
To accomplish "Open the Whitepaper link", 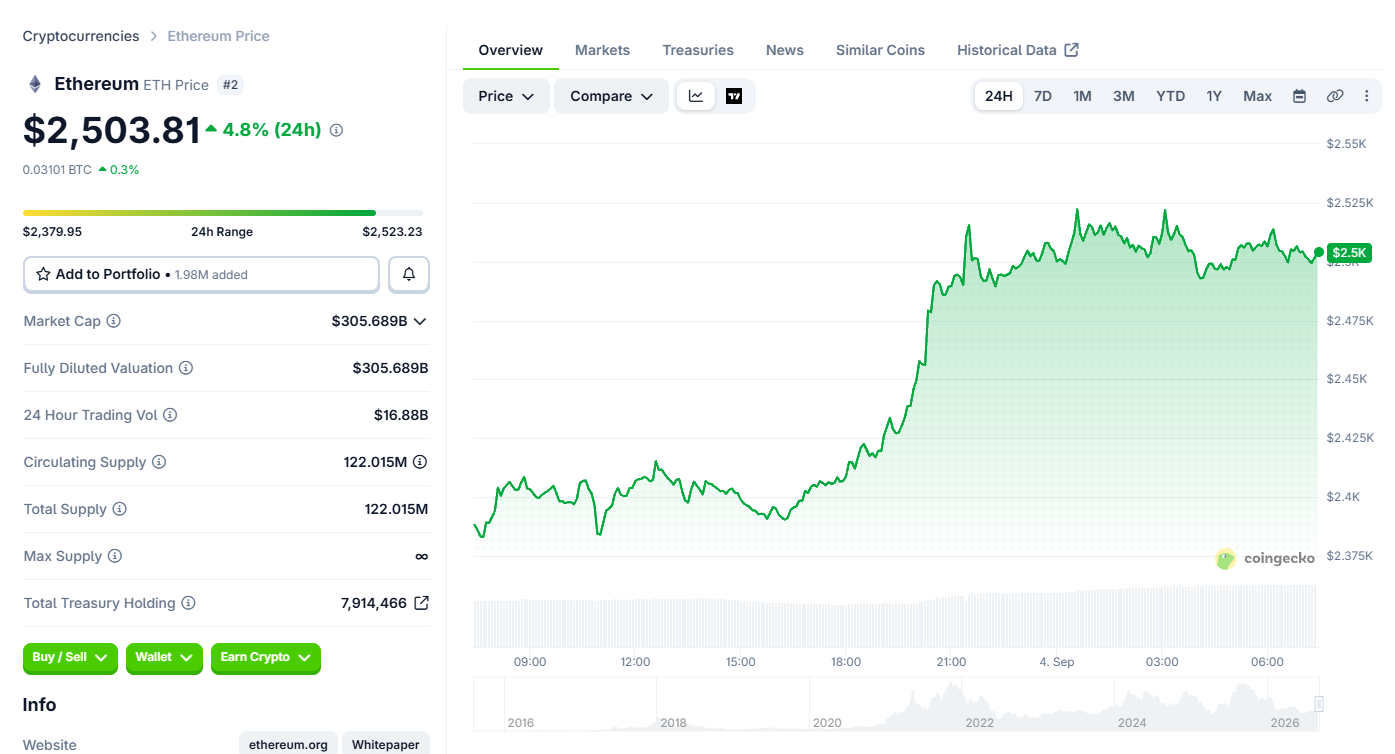I will pos(386,744).
